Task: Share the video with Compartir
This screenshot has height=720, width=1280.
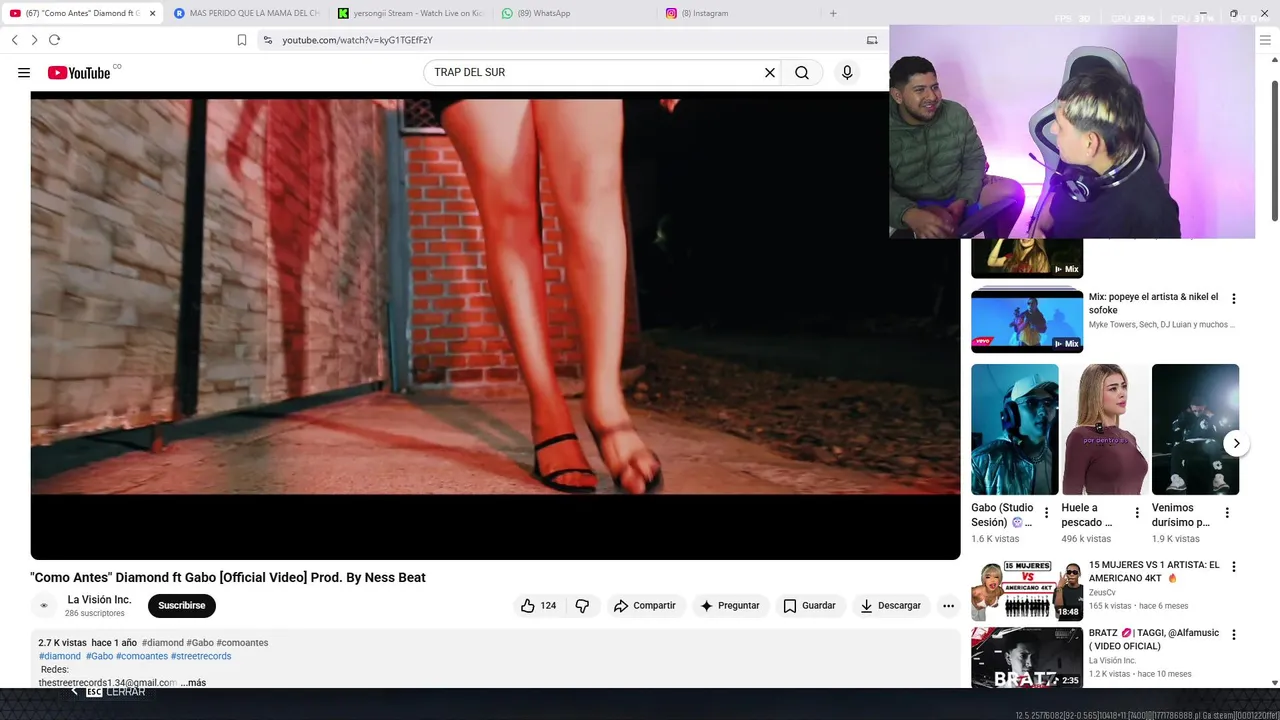Action: (645, 605)
